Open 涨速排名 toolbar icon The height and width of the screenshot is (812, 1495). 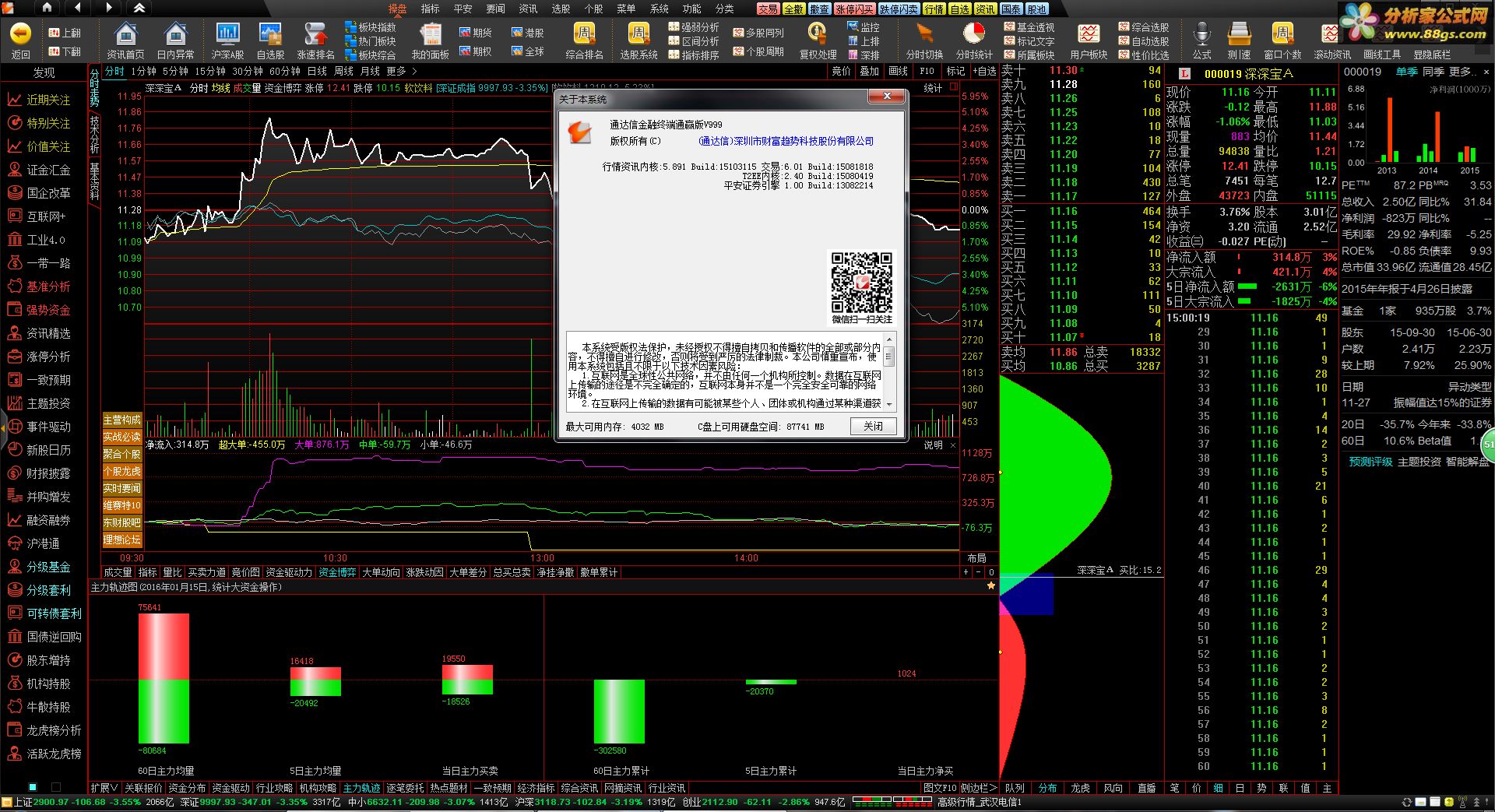point(315,34)
